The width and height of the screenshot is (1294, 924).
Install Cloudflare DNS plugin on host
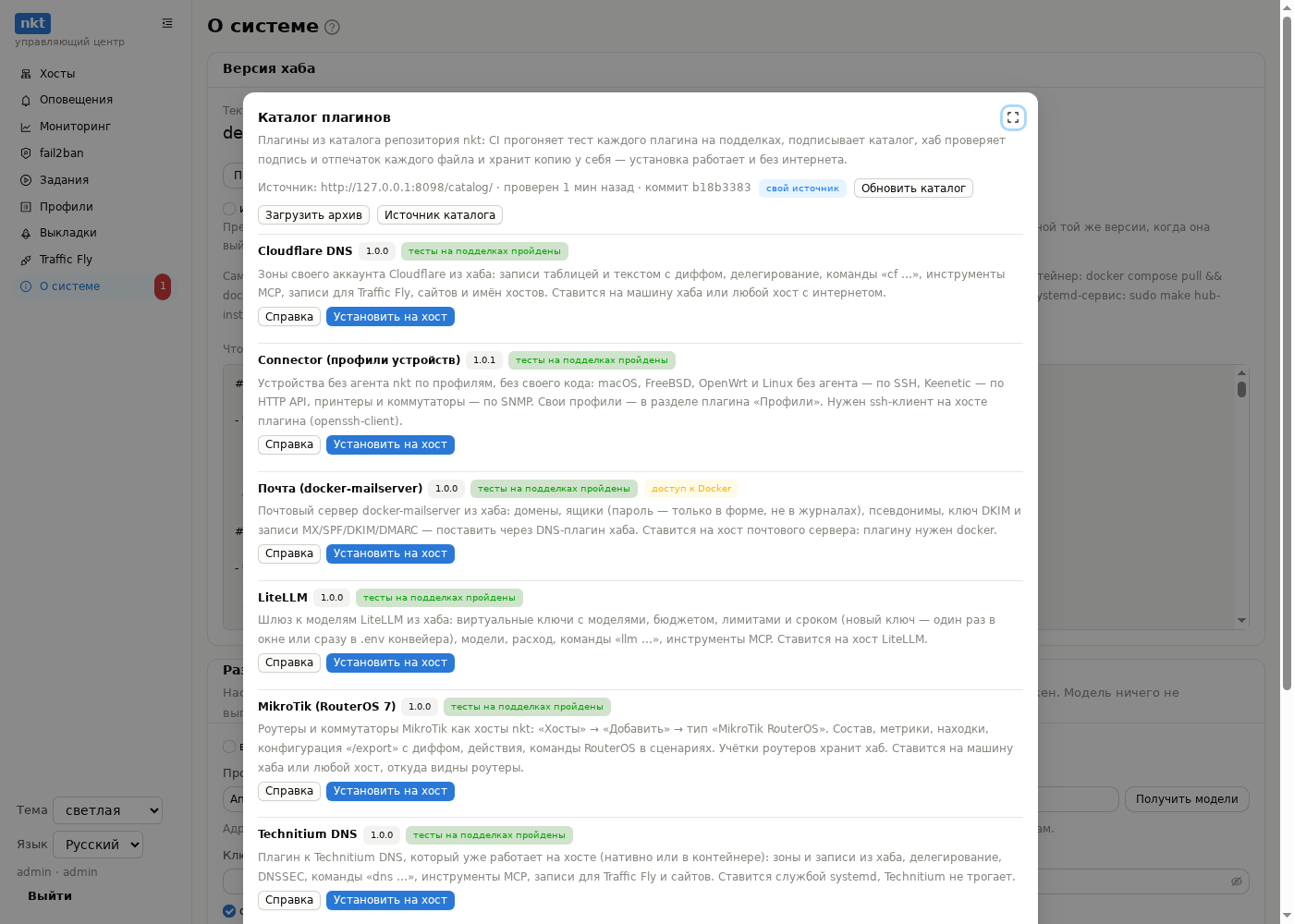click(390, 317)
